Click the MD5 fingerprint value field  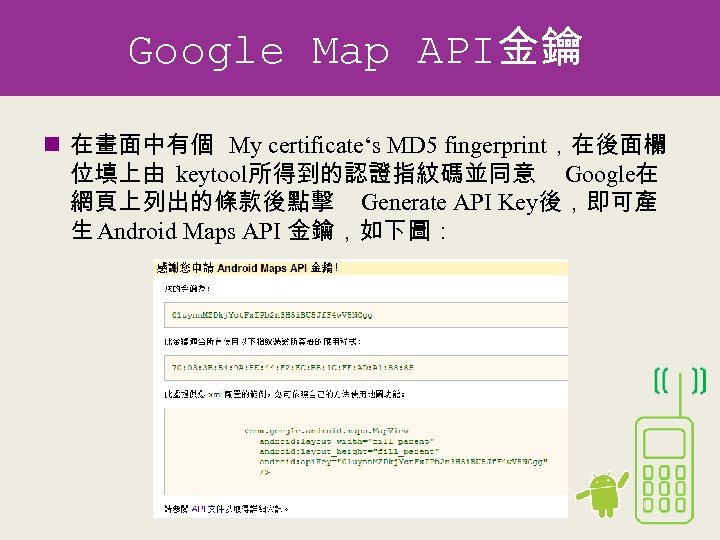coord(366,367)
